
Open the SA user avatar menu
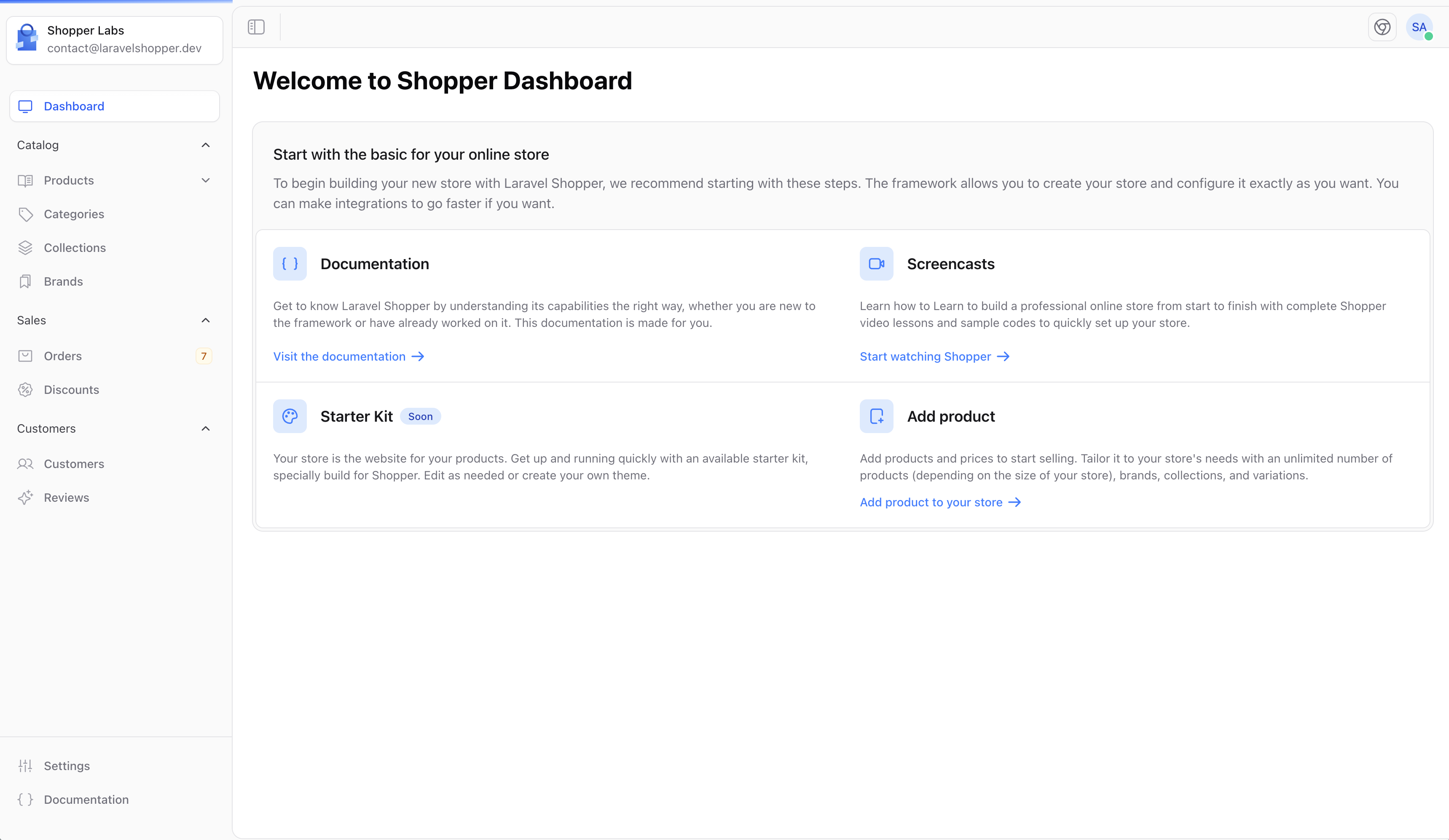tap(1419, 27)
